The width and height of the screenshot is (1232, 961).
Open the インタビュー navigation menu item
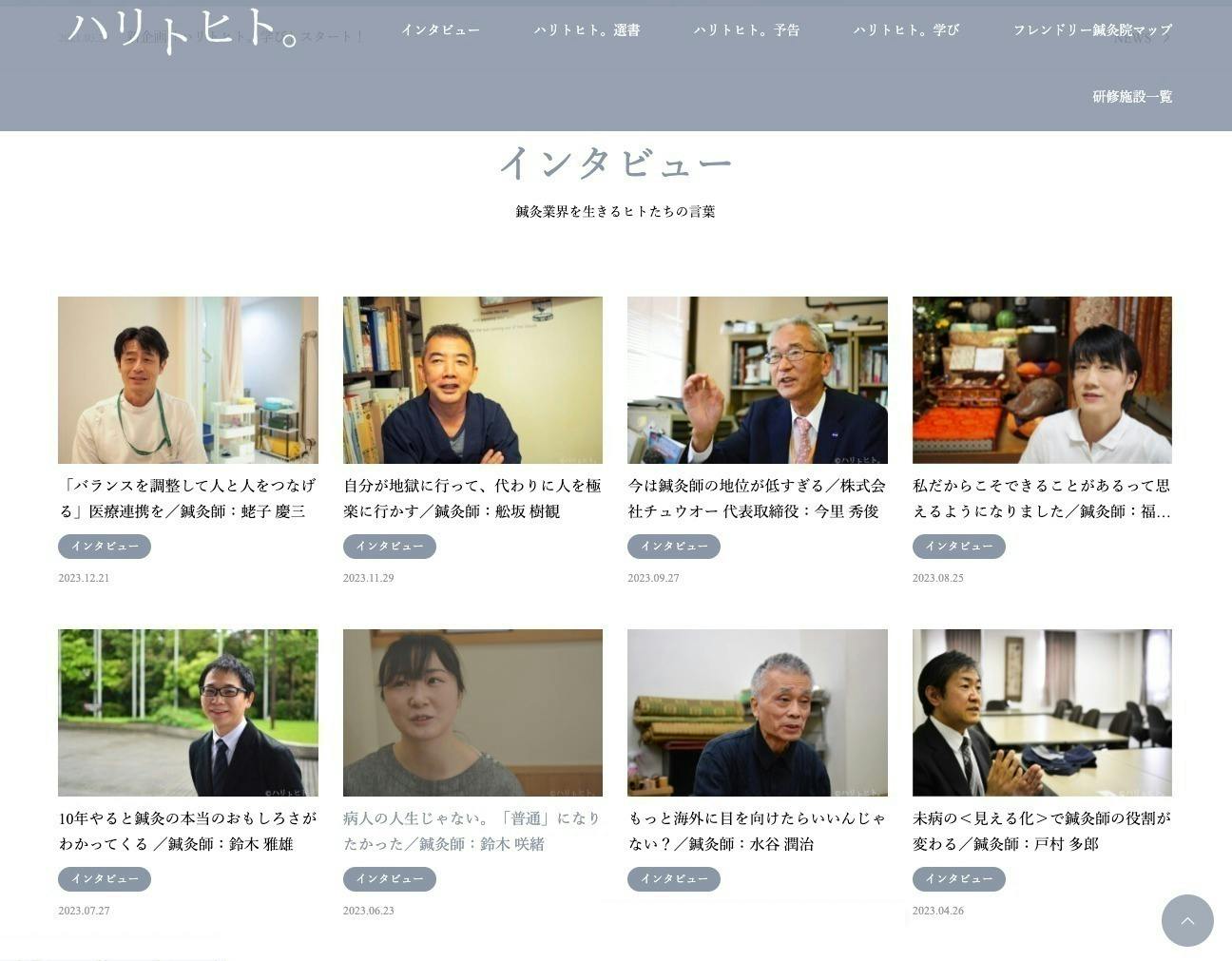click(x=440, y=30)
